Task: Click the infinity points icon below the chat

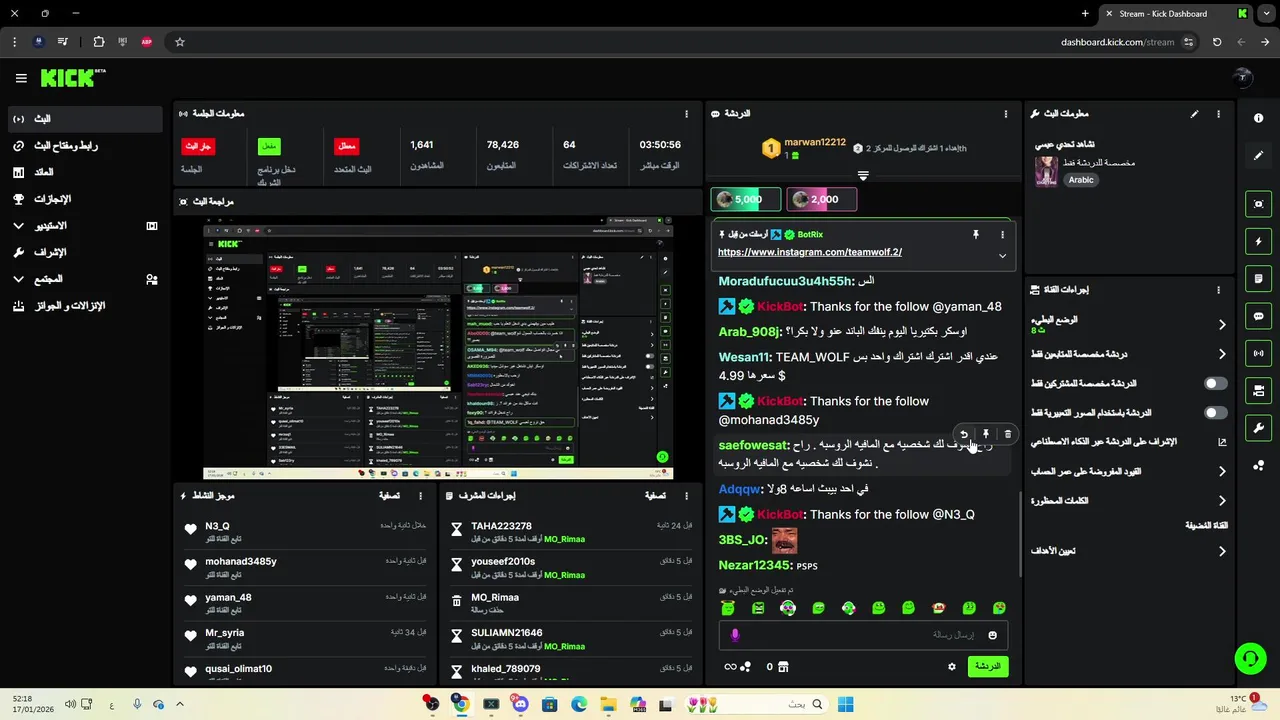Action: point(730,667)
